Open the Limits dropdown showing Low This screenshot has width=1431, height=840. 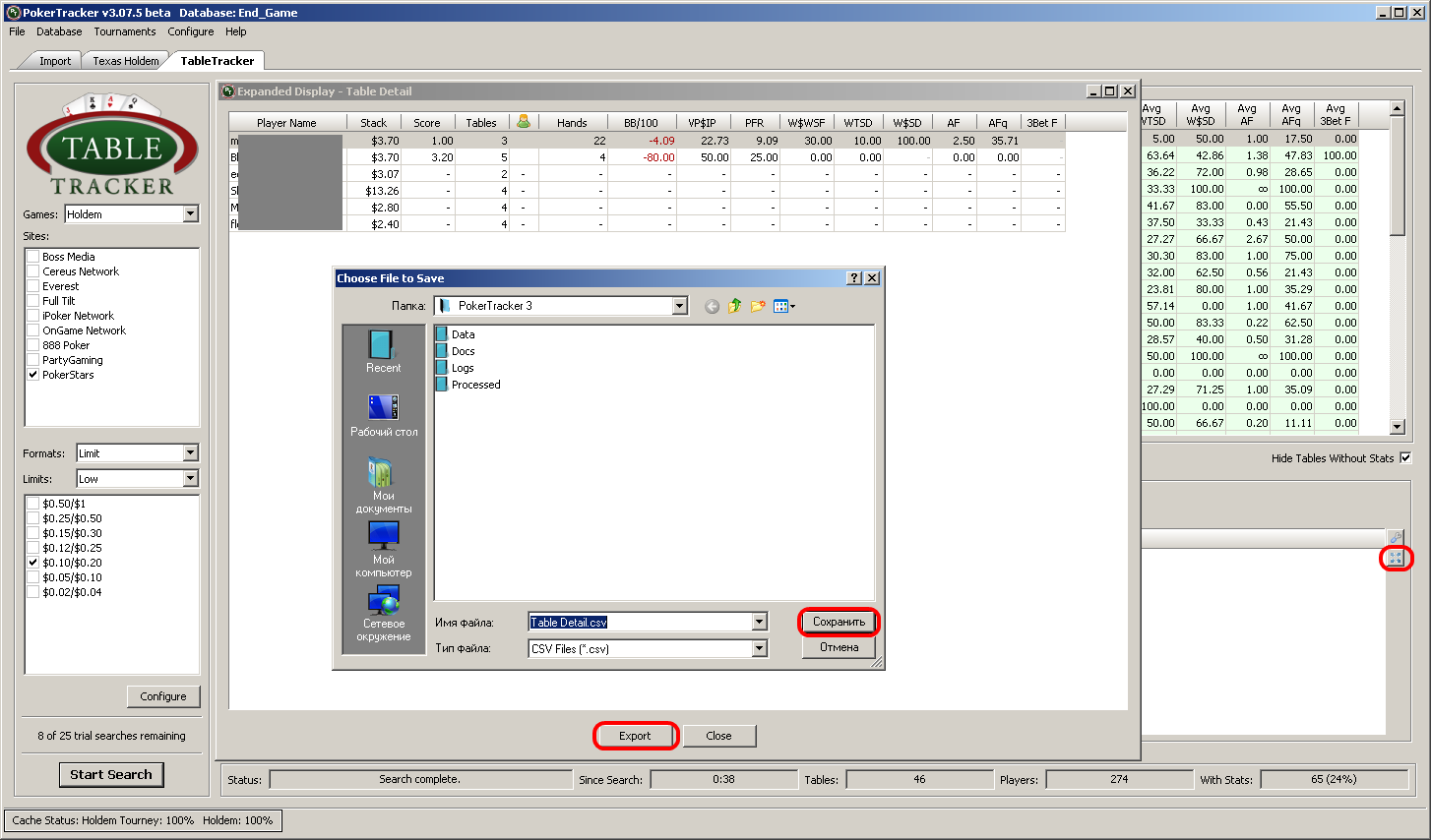coord(191,478)
